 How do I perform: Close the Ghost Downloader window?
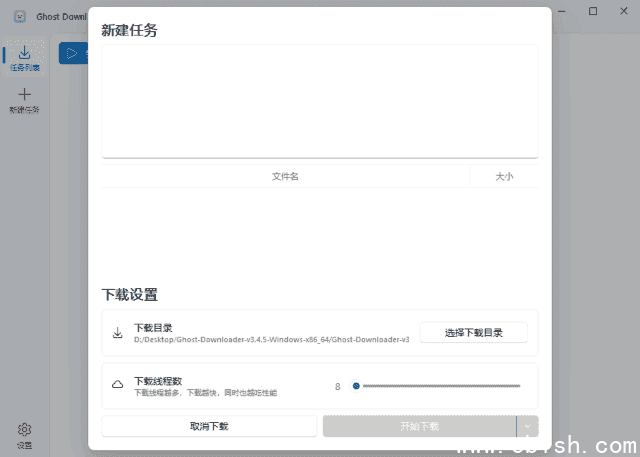(x=624, y=11)
